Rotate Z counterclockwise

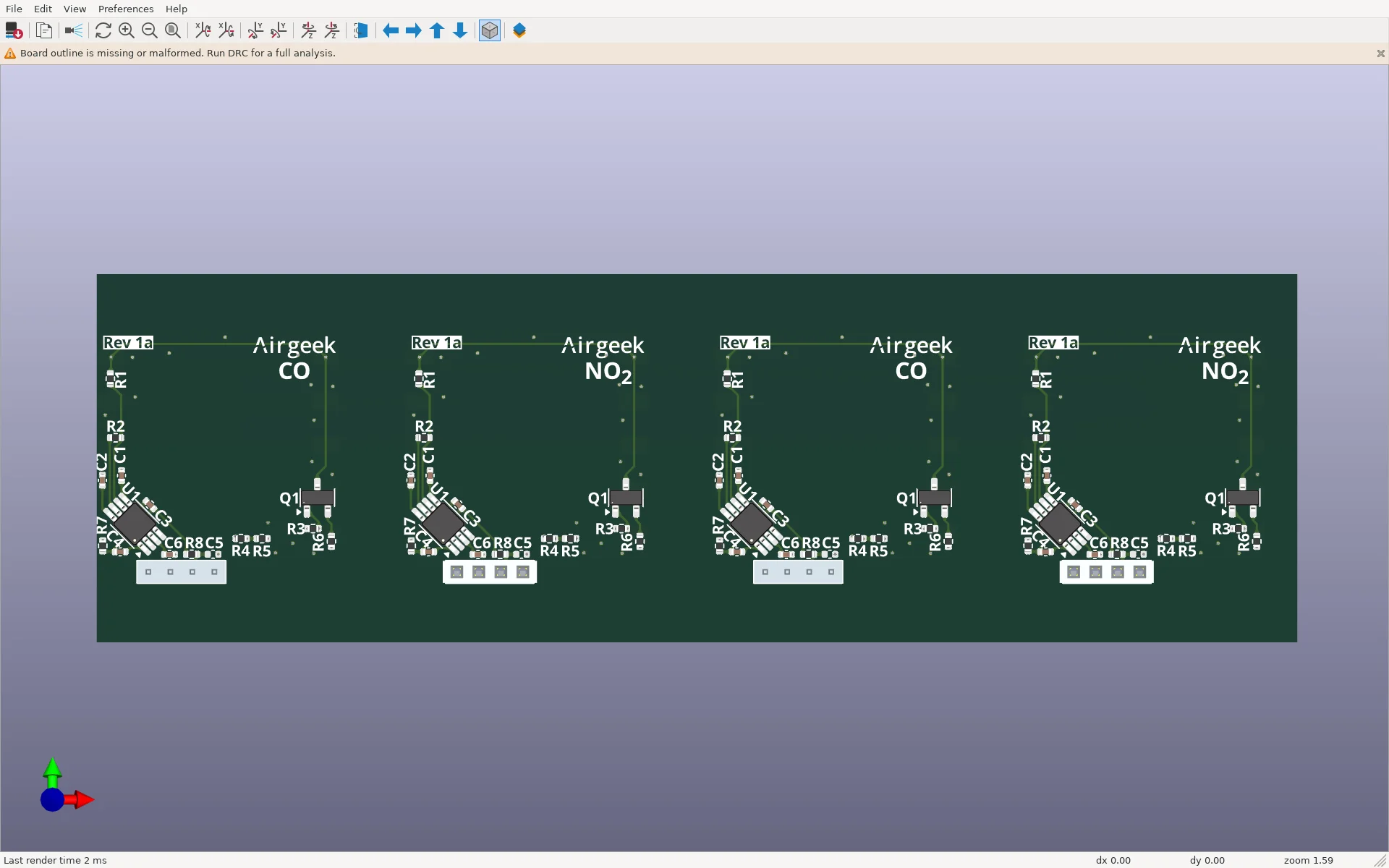(332, 30)
